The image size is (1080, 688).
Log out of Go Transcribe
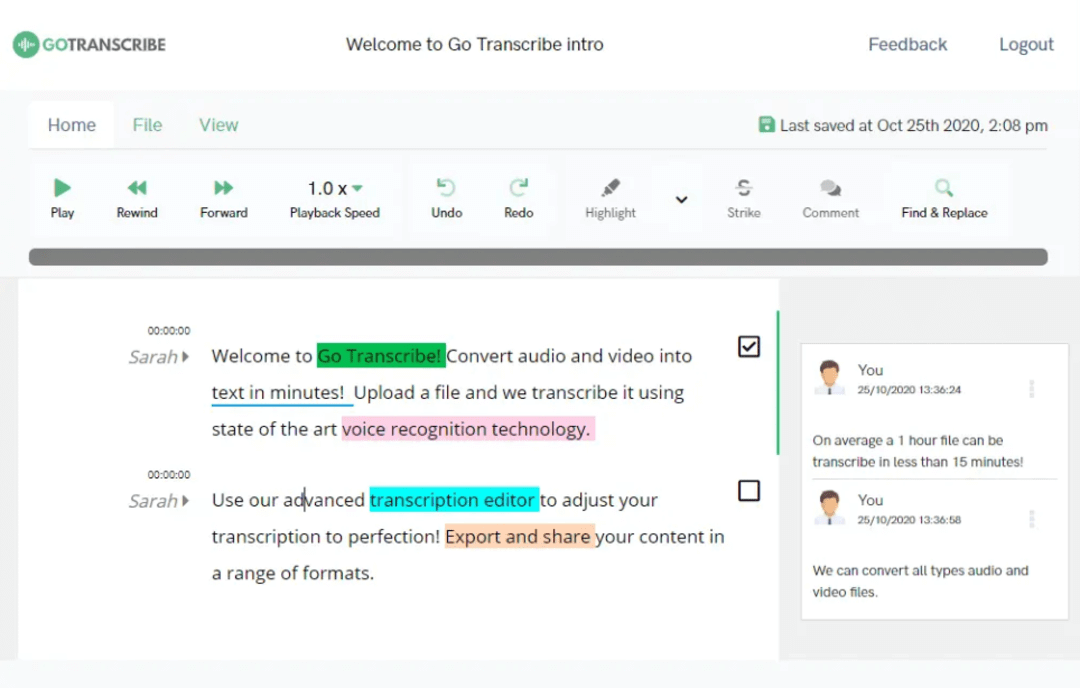(x=1026, y=44)
